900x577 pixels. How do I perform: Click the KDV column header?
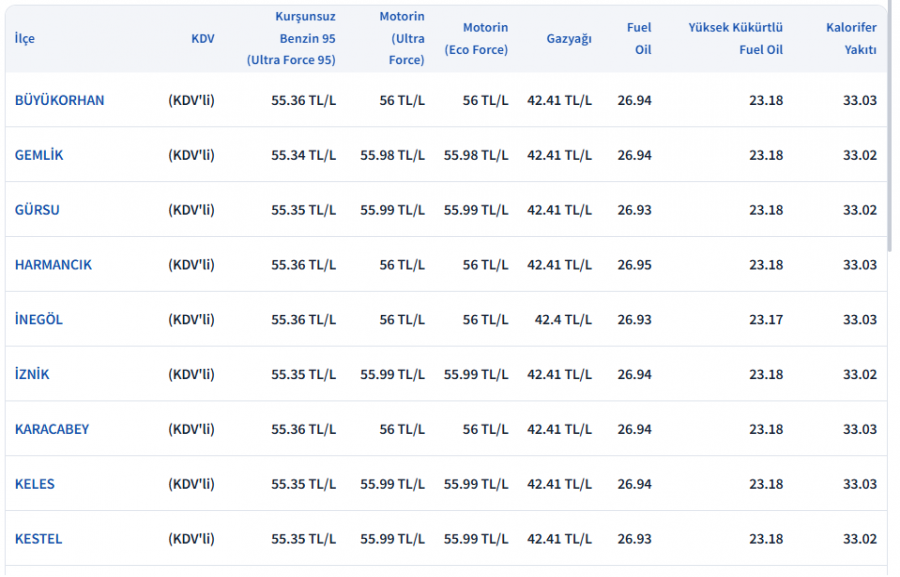pyautogui.click(x=202, y=39)
